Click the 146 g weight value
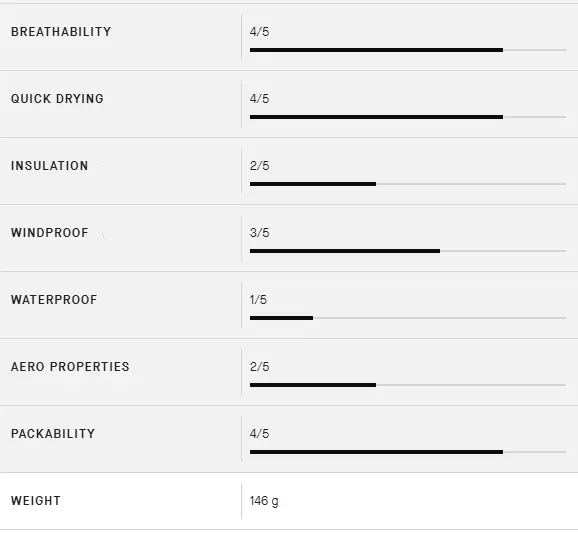578x533 pixels. click(x=264, y=501)
